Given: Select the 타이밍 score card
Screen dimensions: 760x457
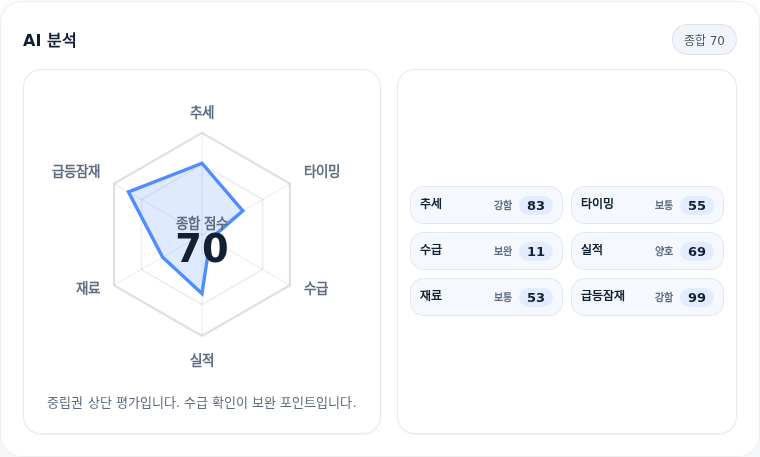Looking at the screenshot, I should coord(647,205).
